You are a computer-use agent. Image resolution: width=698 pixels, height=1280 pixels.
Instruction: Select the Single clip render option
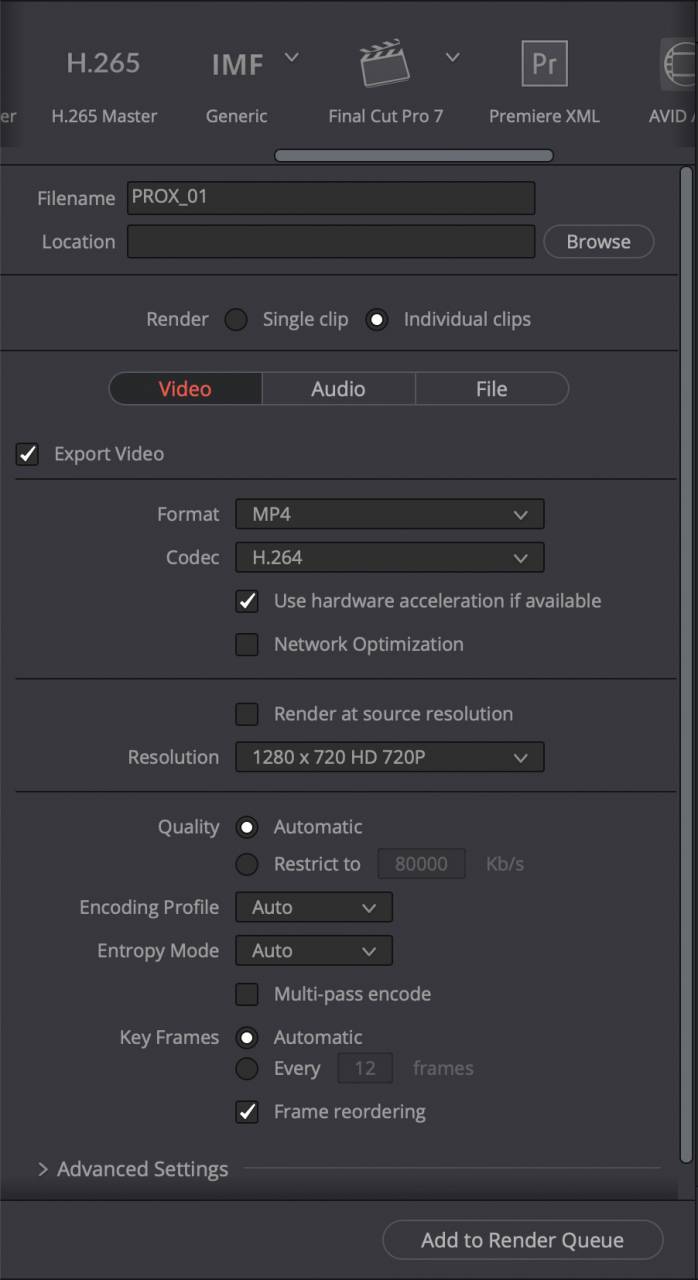point(236,320)
